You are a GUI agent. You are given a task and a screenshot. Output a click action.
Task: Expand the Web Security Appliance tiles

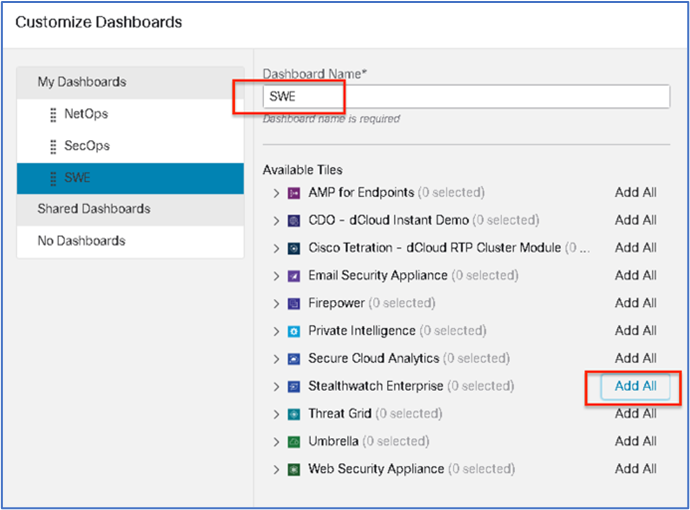click(x=276, y=470)
